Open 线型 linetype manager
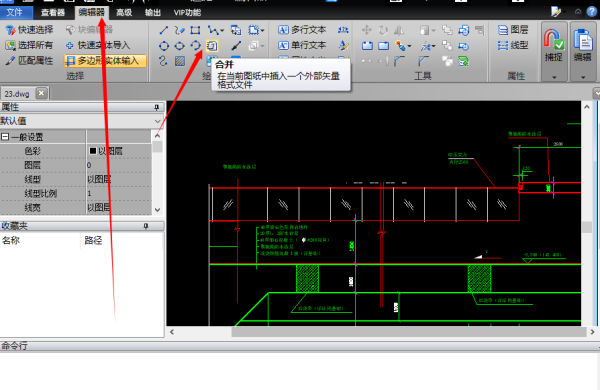Image resolution: width=600 pixels, height=390 pixels. pos(513,45)
